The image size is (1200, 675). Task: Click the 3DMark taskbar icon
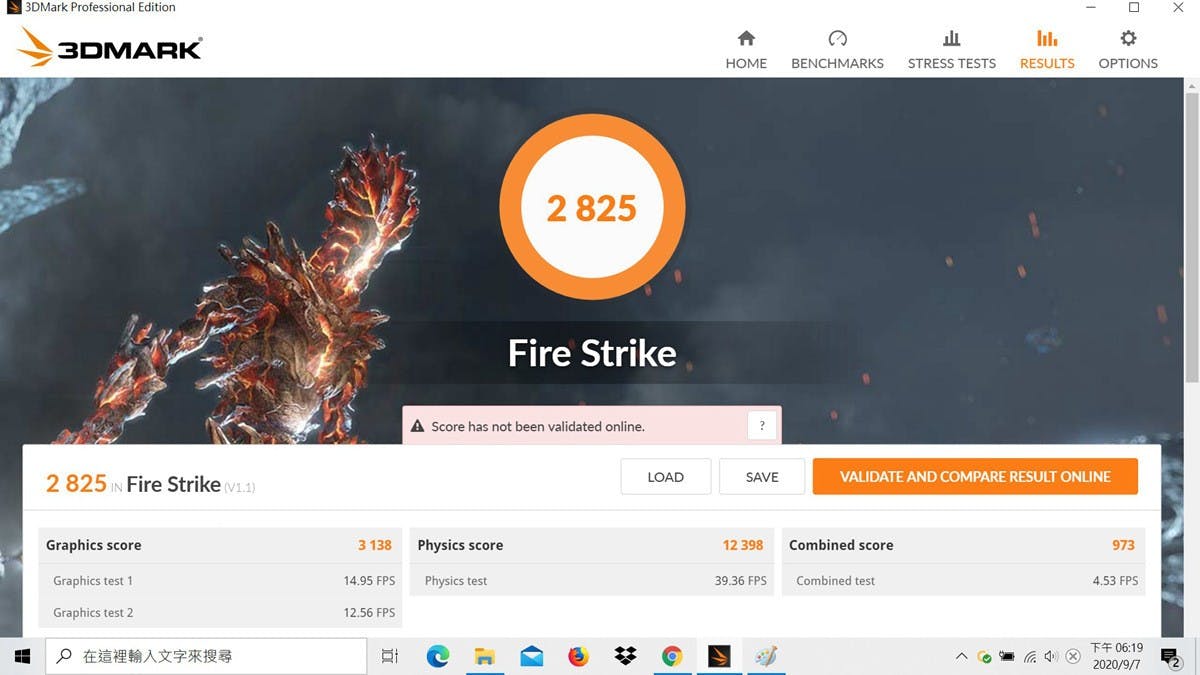(x=719, y=656)
